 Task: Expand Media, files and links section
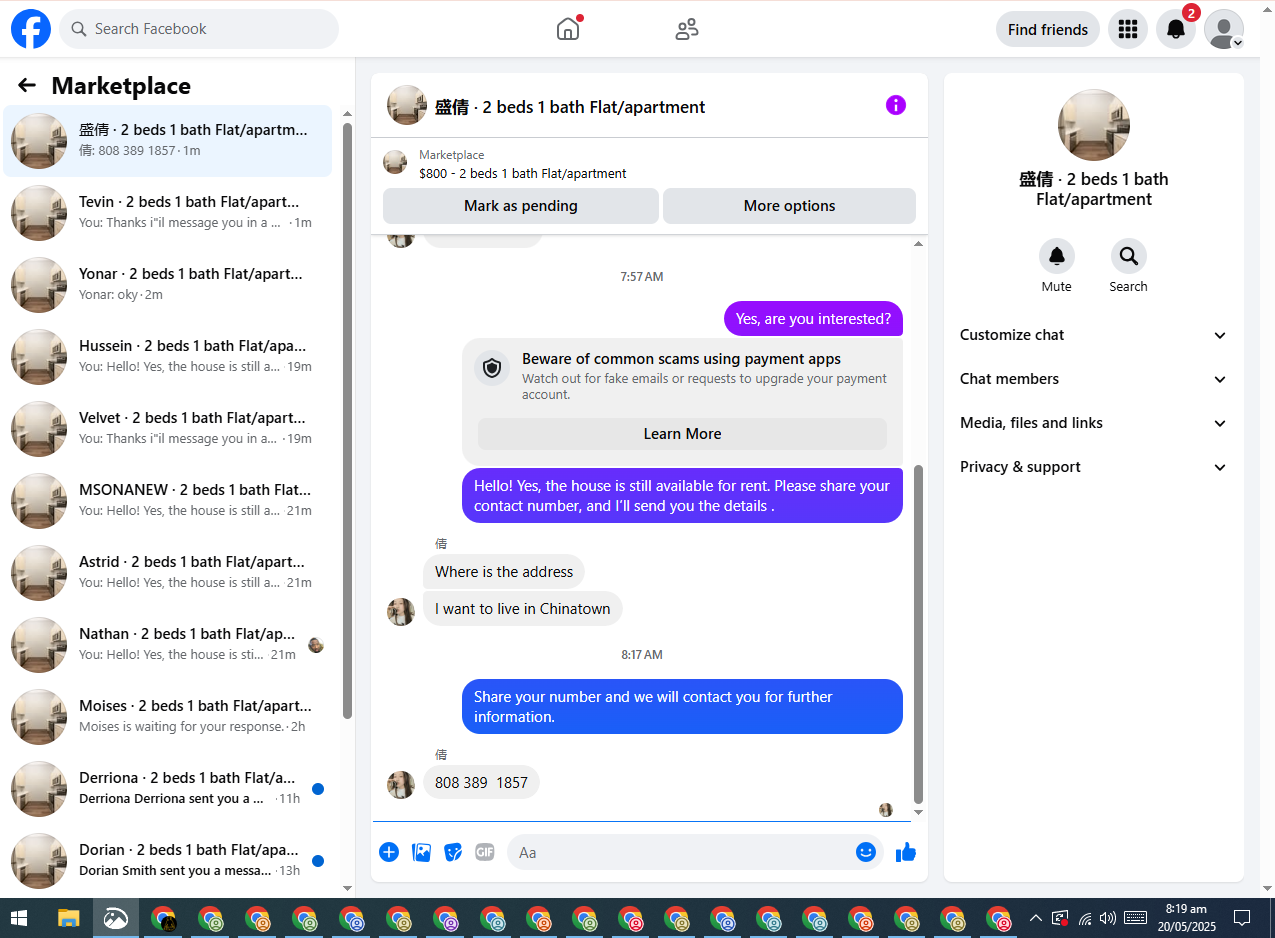pyautogui.click(x=1093, y=423)
